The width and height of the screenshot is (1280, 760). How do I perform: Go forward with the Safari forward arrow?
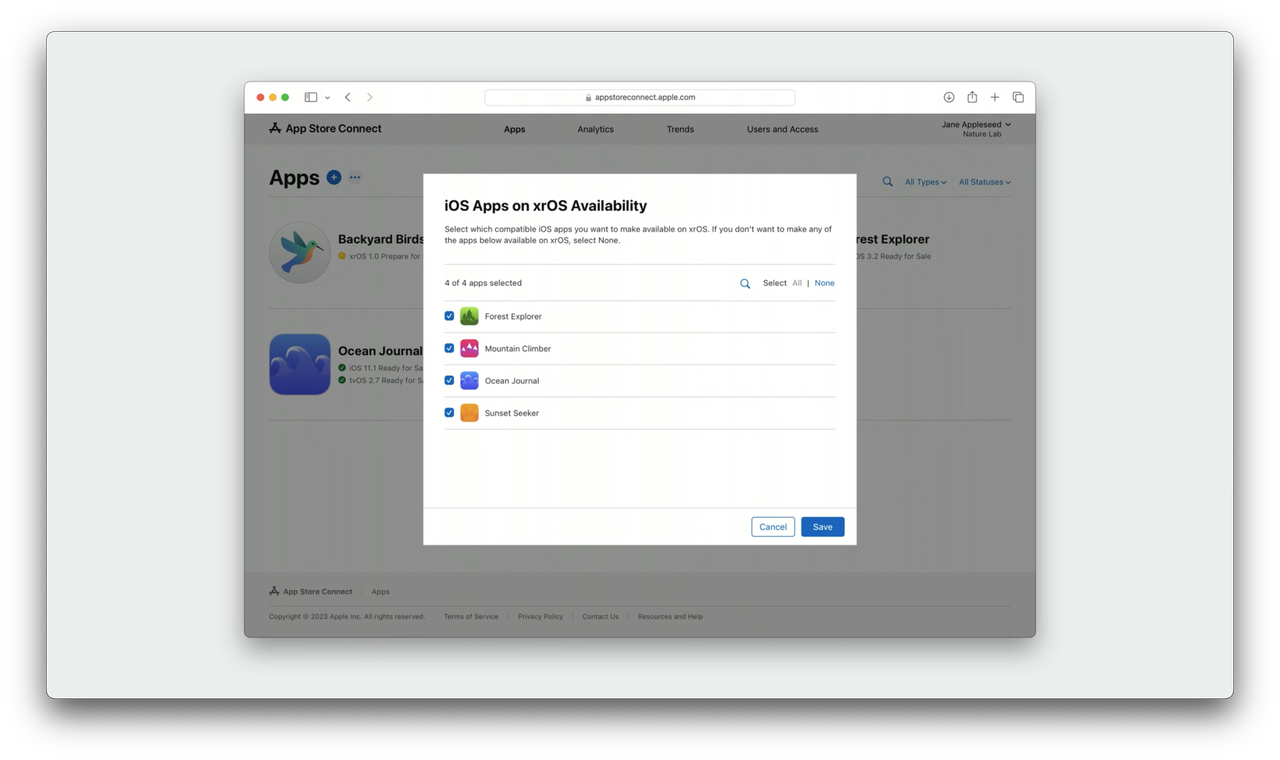[370, 97]
